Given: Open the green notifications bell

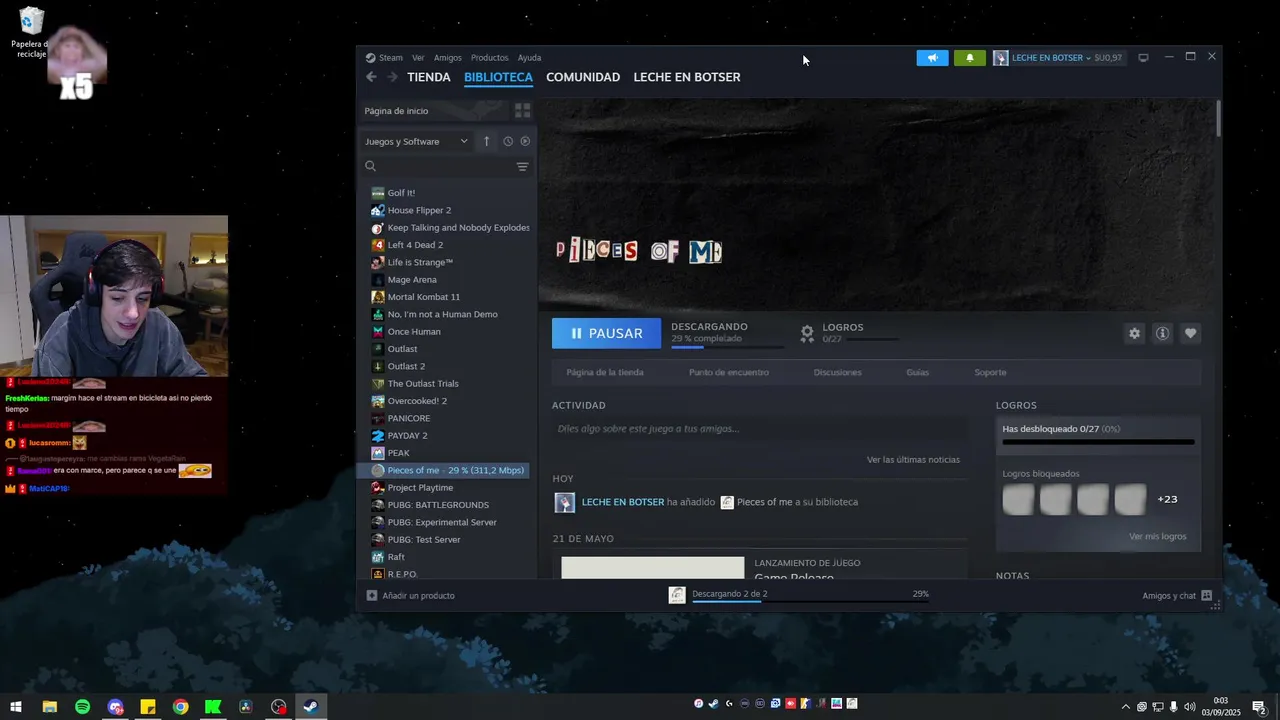Looking at the screenshot, I should coord(969,58).
